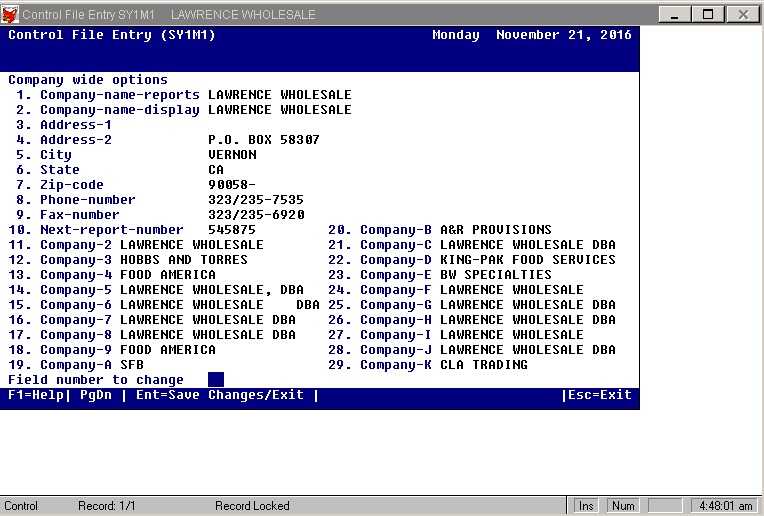Viewport: 764px width, 516px height.
Task: Select the Company-H field label
Action: 396,320
